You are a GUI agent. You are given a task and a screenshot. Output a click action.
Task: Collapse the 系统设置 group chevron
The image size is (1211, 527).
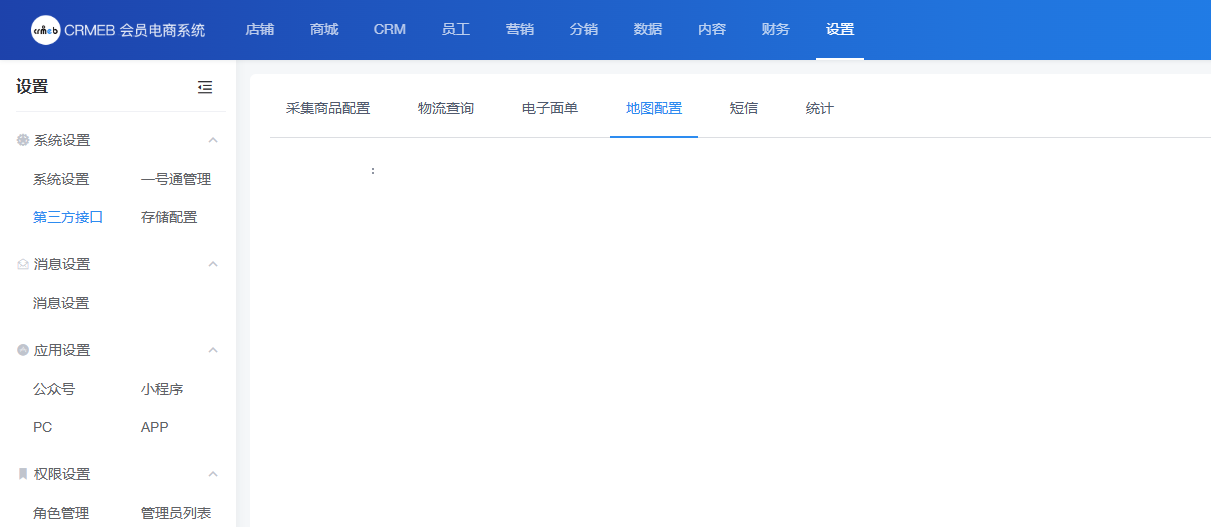click(213, 141)
